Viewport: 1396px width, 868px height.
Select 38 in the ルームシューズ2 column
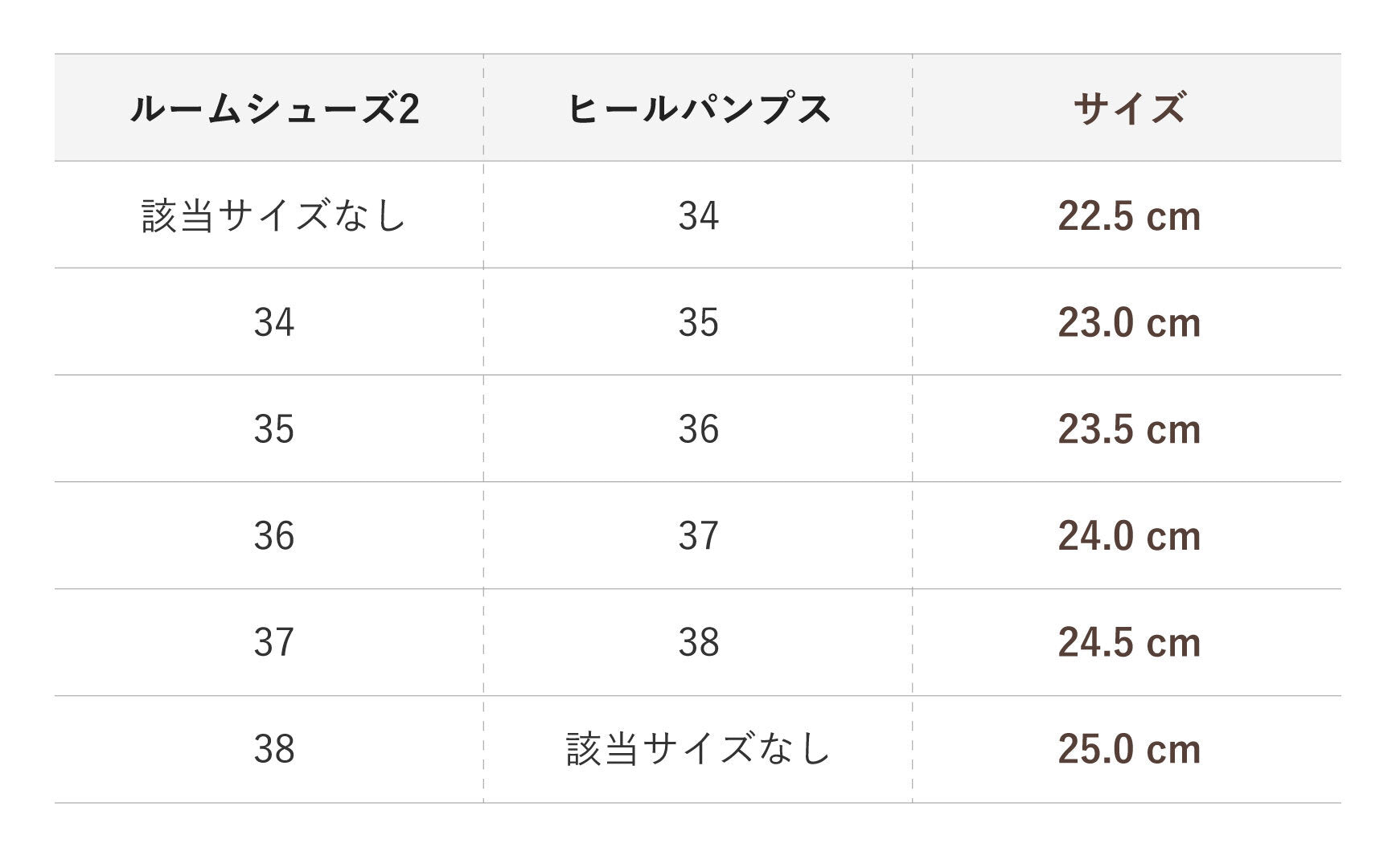[274, 749]
